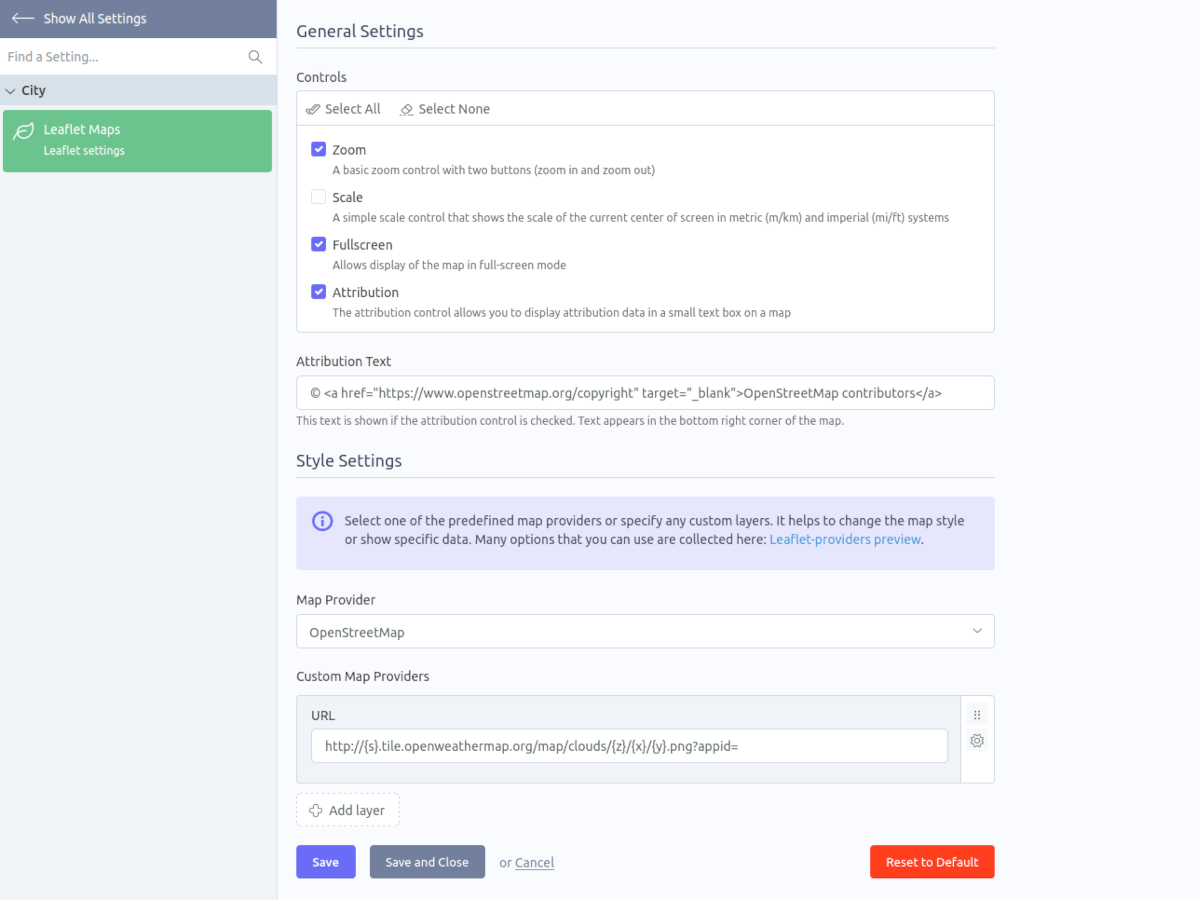Toggle the Attribution checkbox
Screen dimensions: 1200x900
pyautogui.click(x=318, y=292)
